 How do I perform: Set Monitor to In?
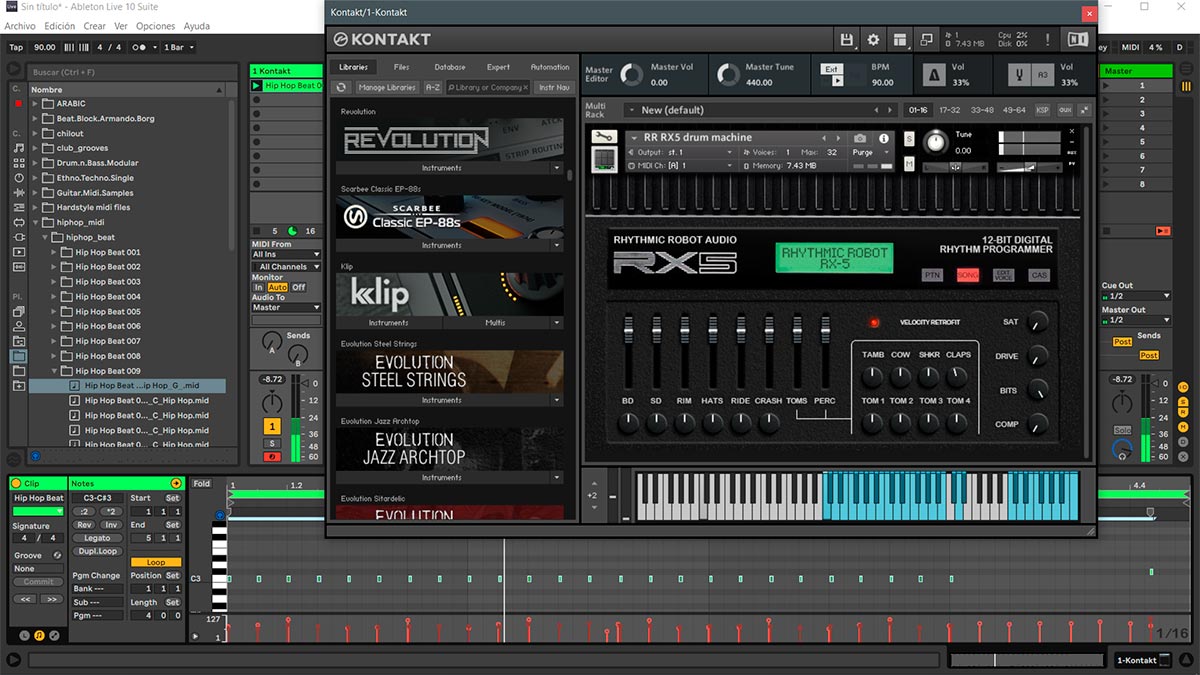click(258, 287)
